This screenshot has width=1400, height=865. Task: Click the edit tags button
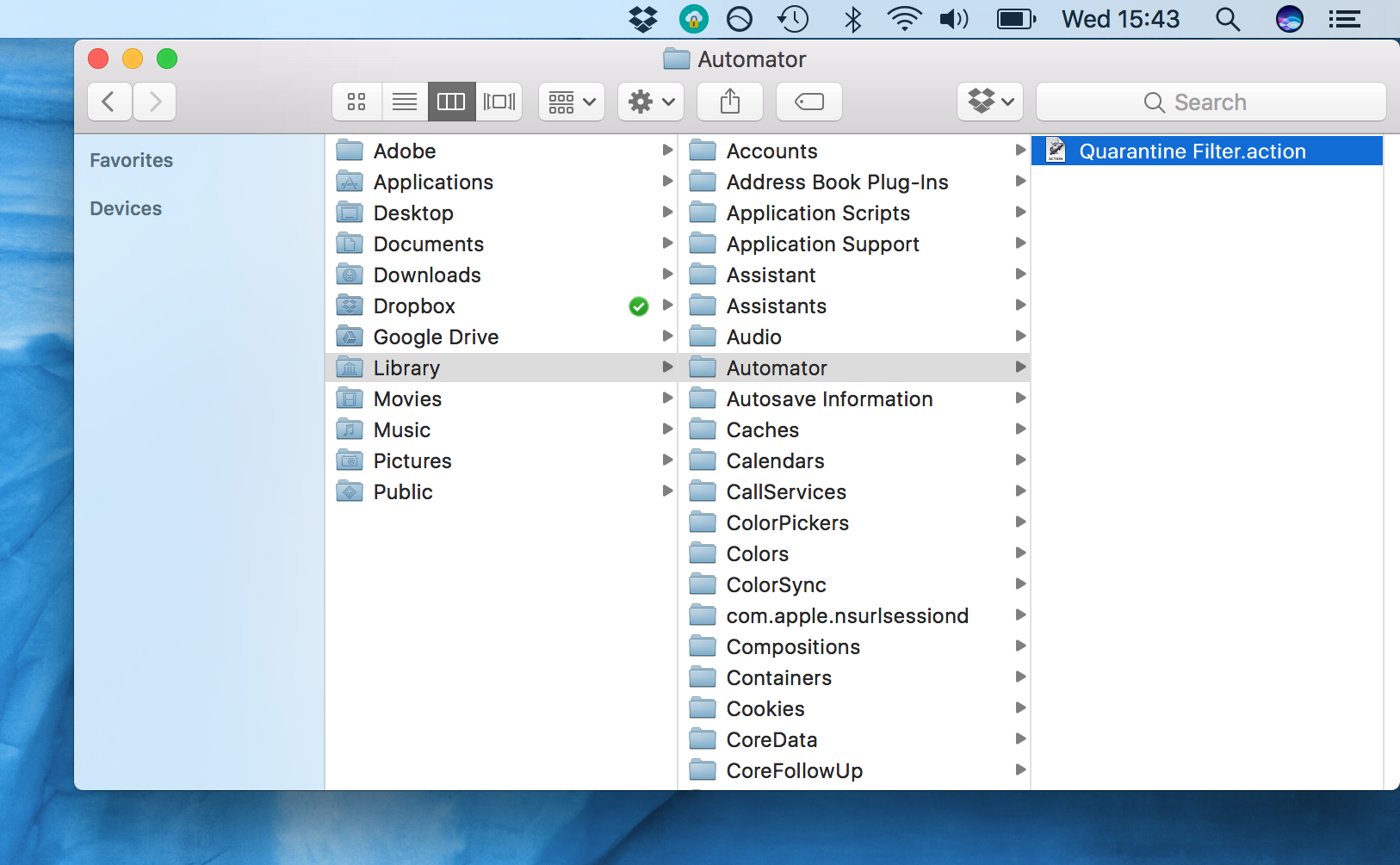[x=809, y=102]
